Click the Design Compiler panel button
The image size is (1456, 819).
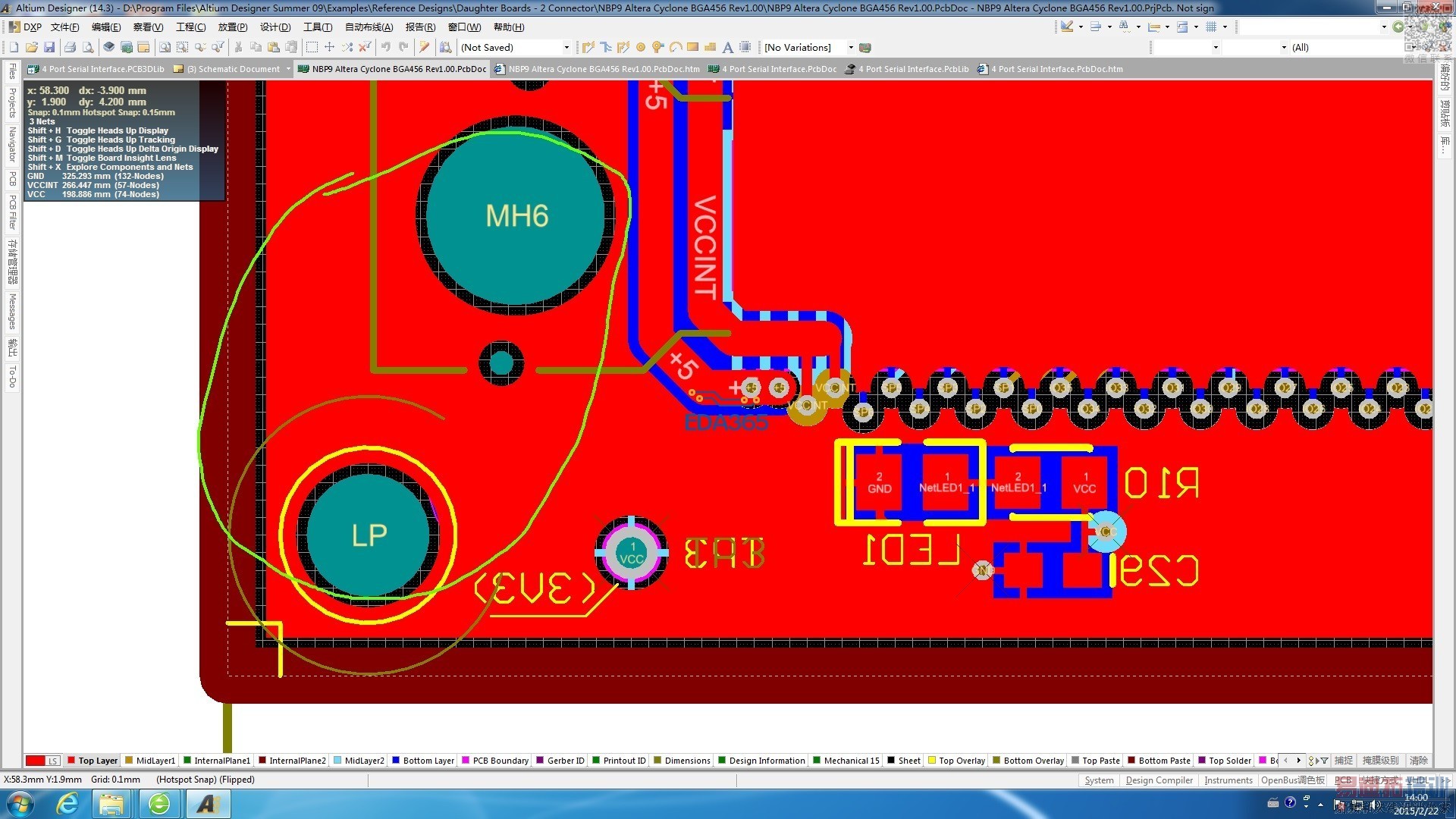click(1159, 780)
